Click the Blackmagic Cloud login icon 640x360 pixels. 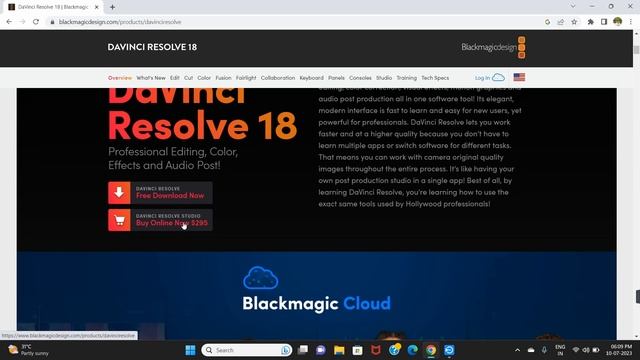[498, 78]
